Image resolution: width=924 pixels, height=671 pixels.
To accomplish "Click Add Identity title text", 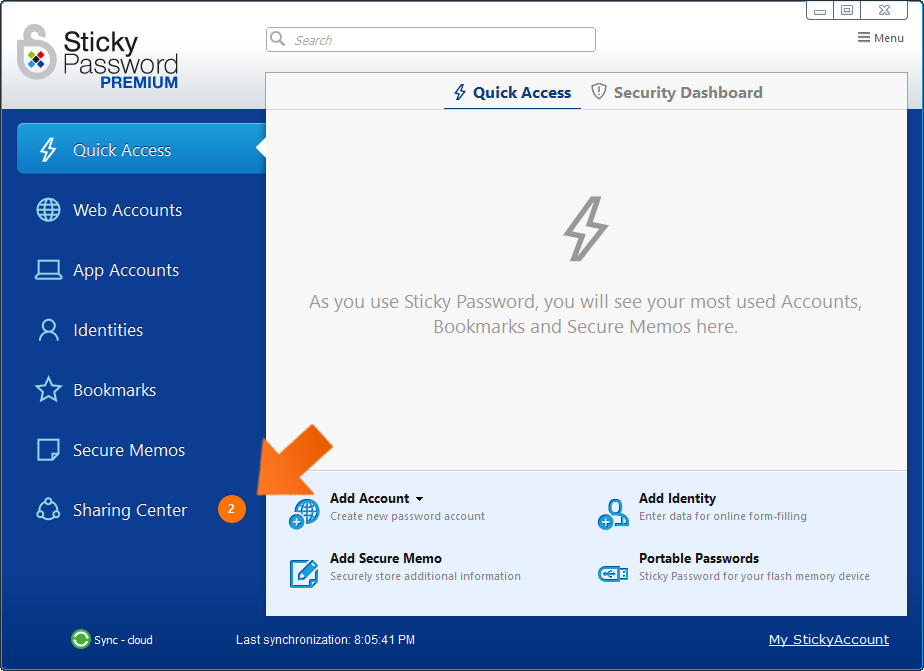I will [677, 498].
